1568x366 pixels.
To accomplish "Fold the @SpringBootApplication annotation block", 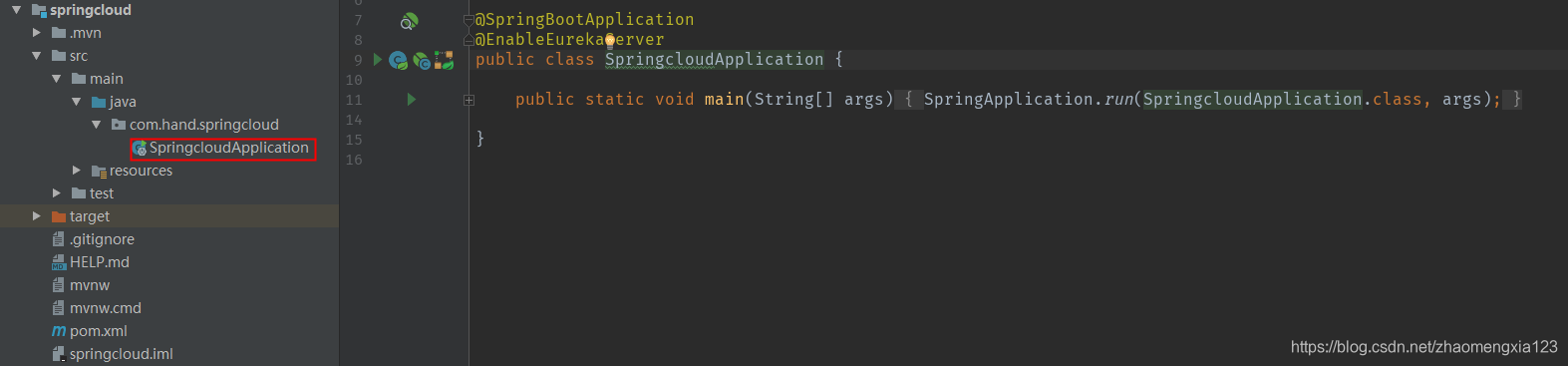I will point(469,20).
